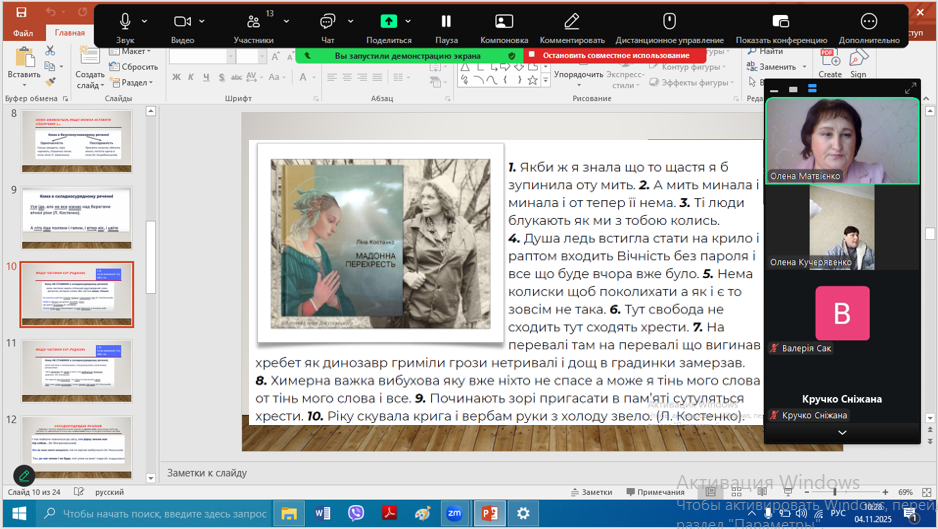This screenshot has height=529, width=938.
Task: Toggle bold Ж formatting
Action: (176, 77)
